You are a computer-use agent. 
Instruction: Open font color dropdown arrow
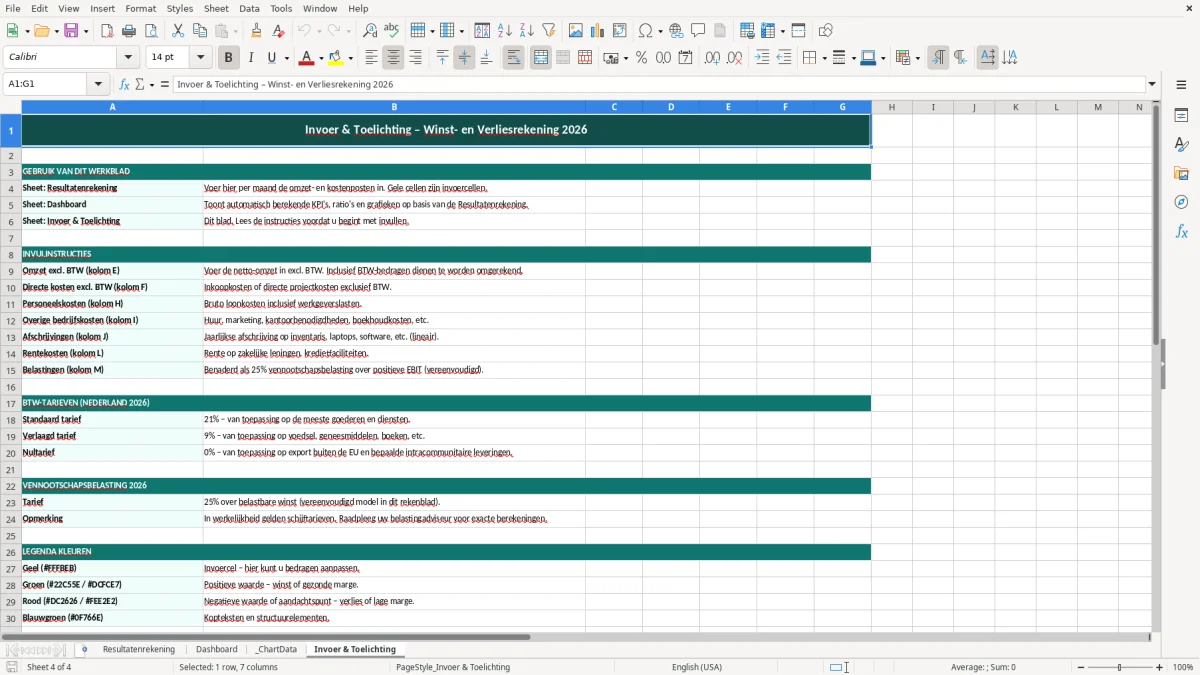323,58
